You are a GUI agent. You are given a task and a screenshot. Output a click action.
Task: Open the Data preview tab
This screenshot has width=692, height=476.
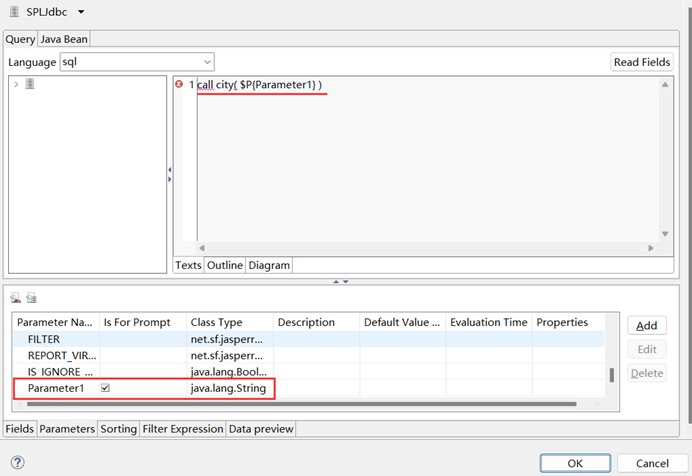[x=261, y=429]
